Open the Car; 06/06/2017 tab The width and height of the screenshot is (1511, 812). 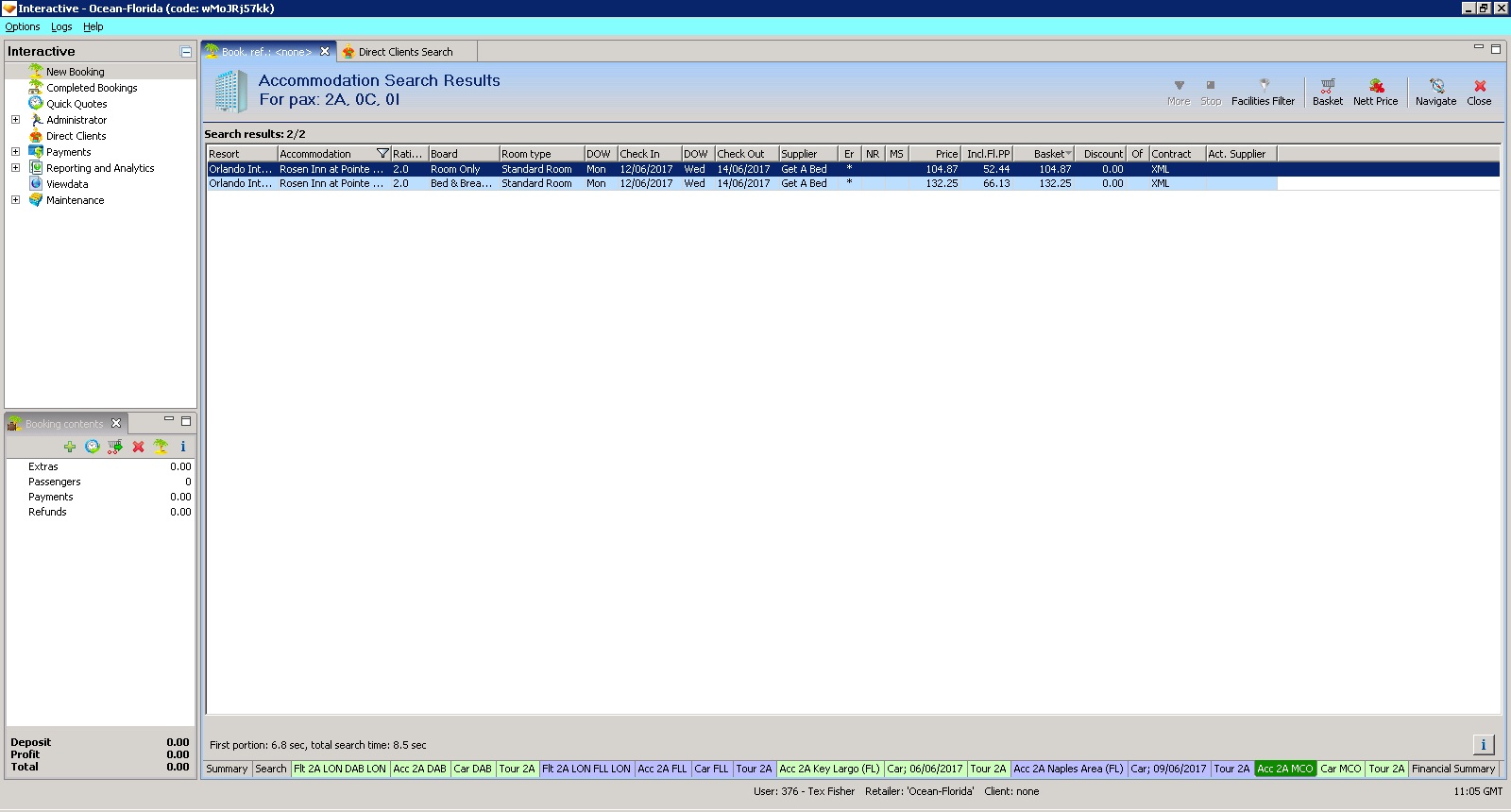[x=925, y=769]
